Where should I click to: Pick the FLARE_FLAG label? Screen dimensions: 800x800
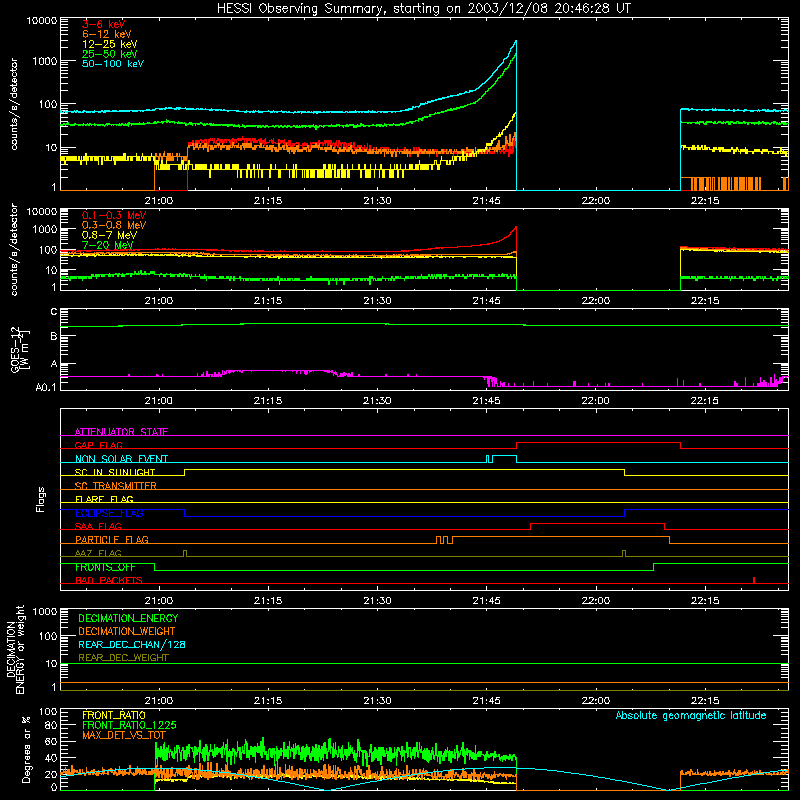point(104,499)
